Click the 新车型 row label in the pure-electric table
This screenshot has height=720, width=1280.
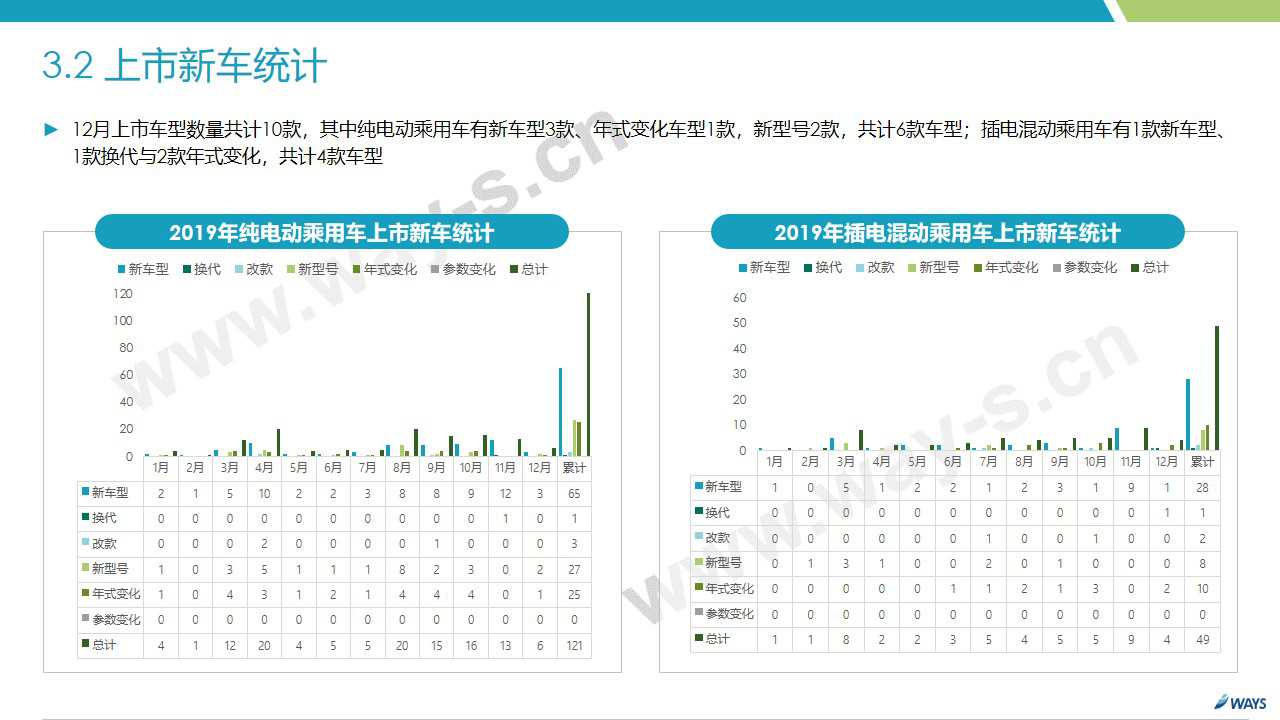tap(110, 493)
